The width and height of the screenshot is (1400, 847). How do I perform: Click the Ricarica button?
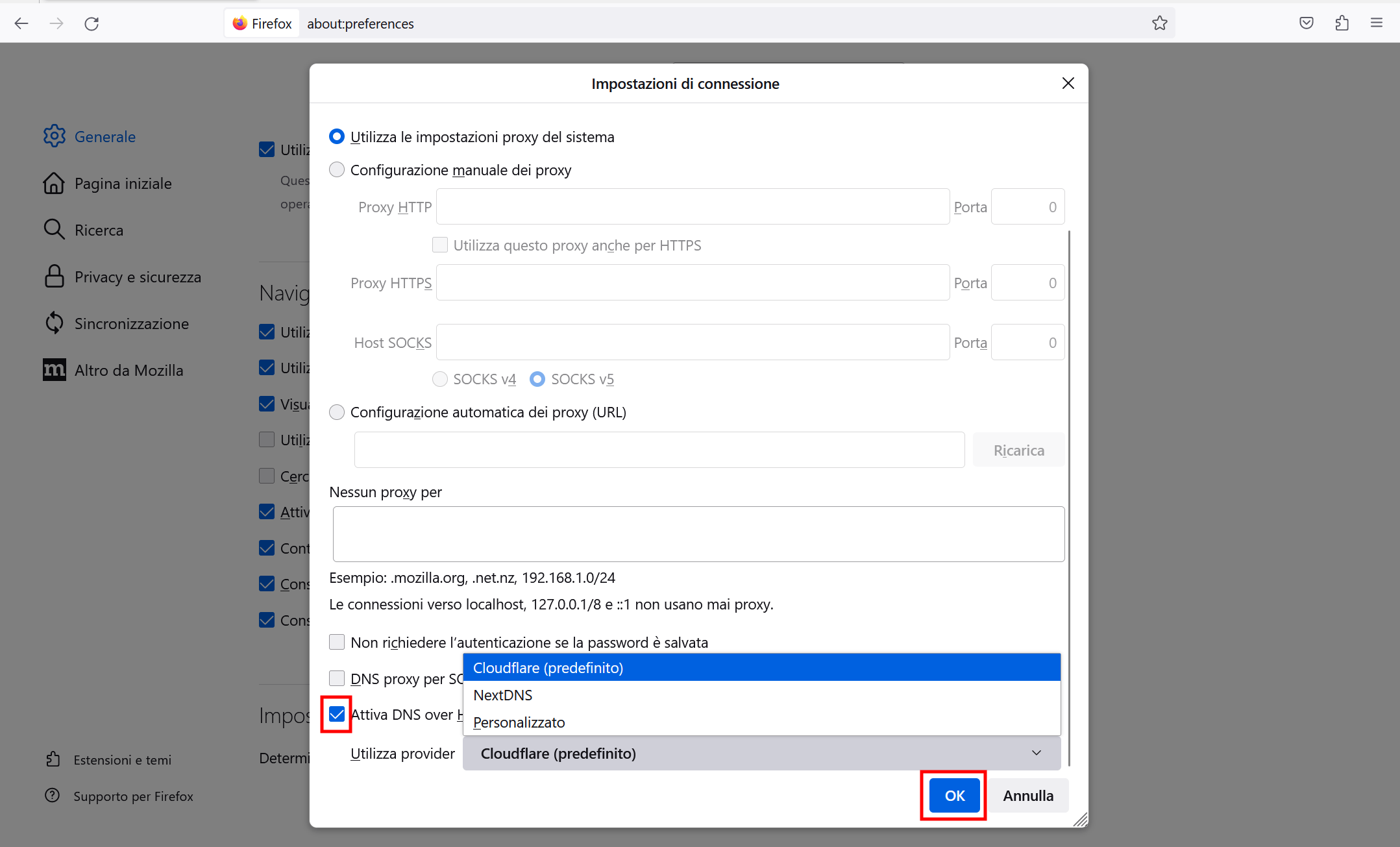pos(1018,449)
